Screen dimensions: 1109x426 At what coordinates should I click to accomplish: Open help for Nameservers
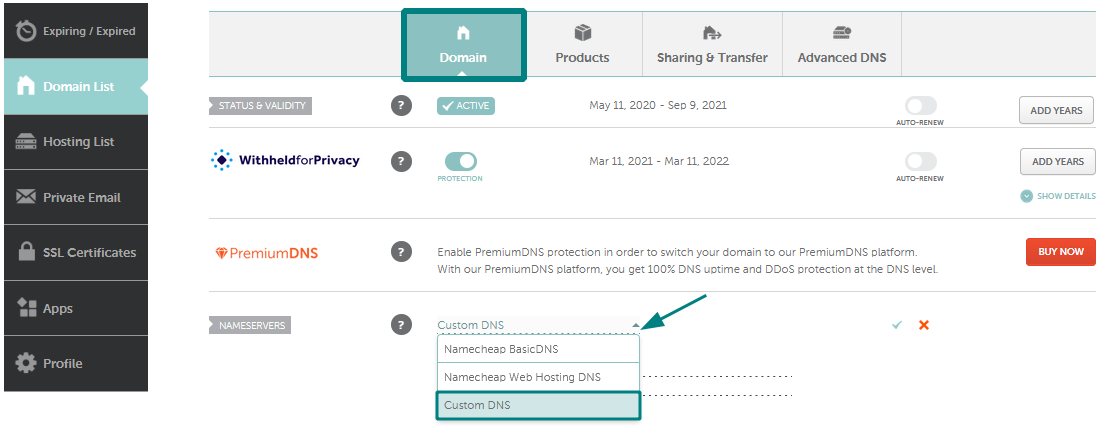point(401,325)
